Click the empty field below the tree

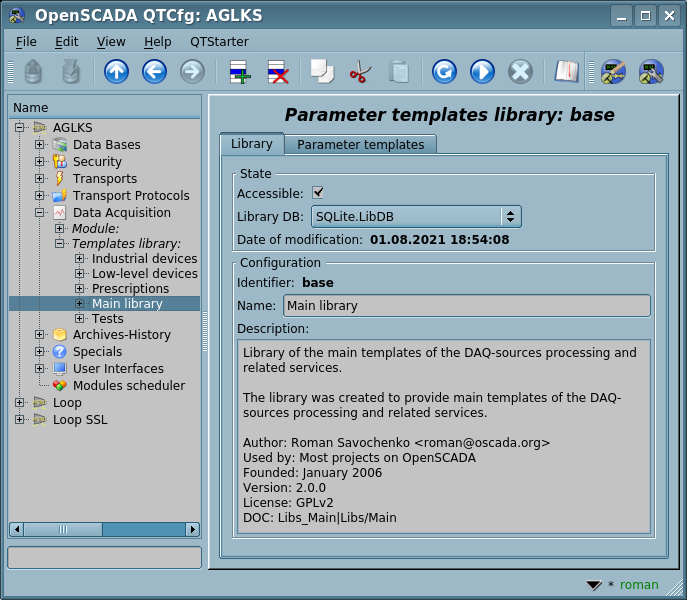(x=105, y=557)
